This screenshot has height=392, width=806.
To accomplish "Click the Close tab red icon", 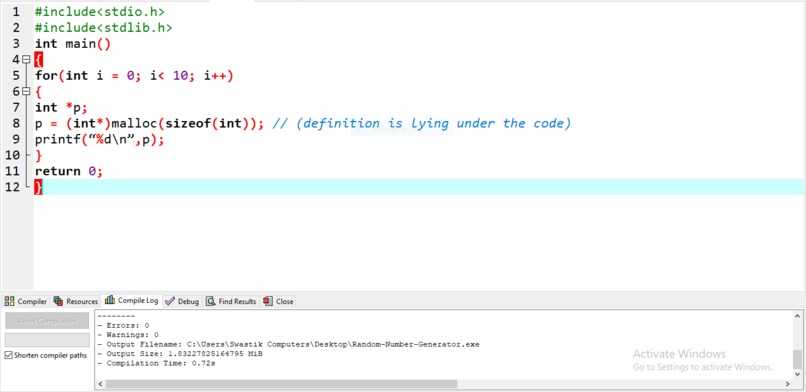I will pos(268,302).
